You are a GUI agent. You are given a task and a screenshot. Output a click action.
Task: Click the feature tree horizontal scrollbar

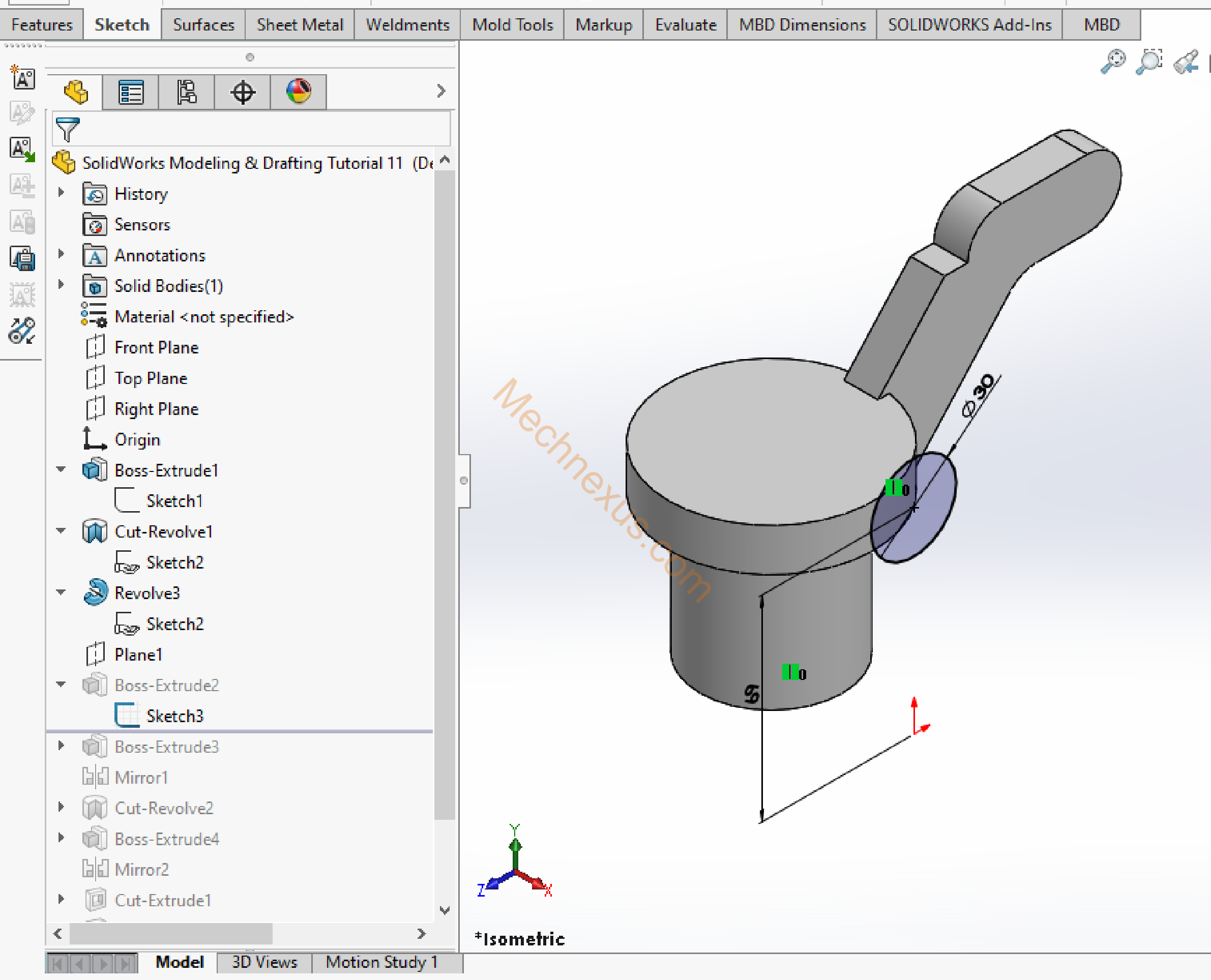click(171, 934)
